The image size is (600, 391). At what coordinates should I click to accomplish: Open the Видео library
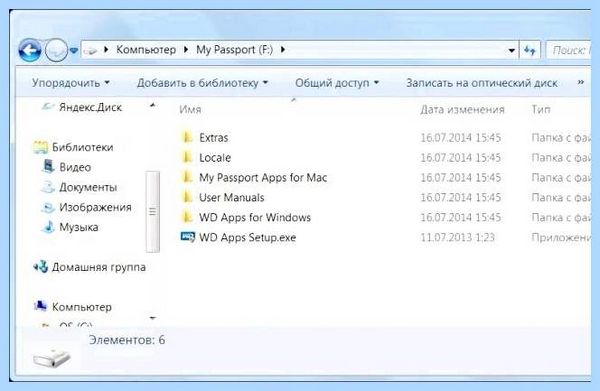[x=75, y=167]
